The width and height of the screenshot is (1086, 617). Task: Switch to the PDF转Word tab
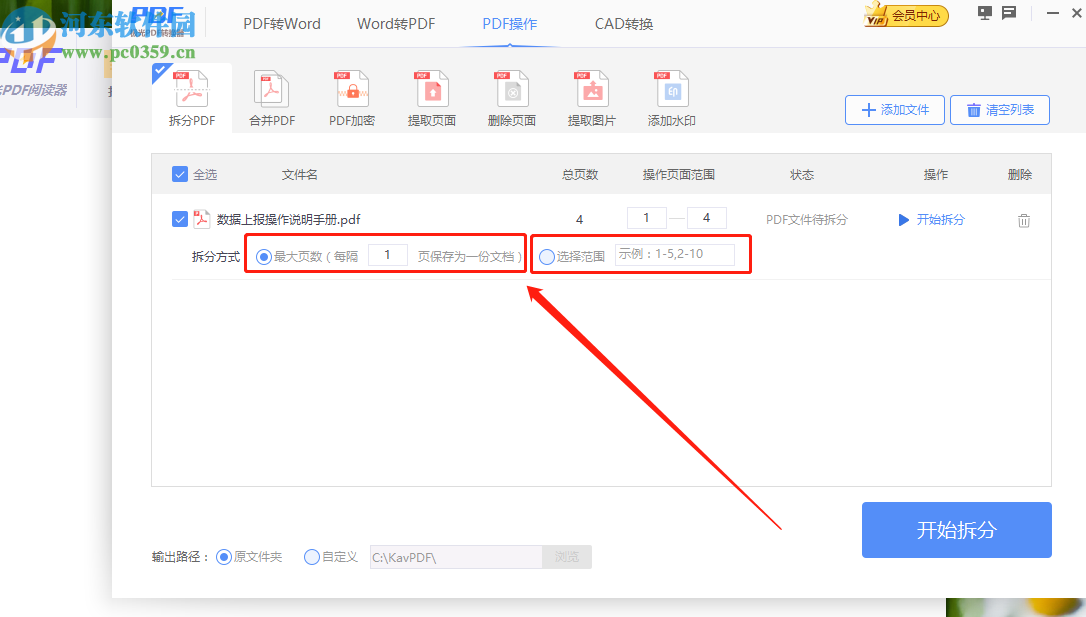(x=281, y=23)
